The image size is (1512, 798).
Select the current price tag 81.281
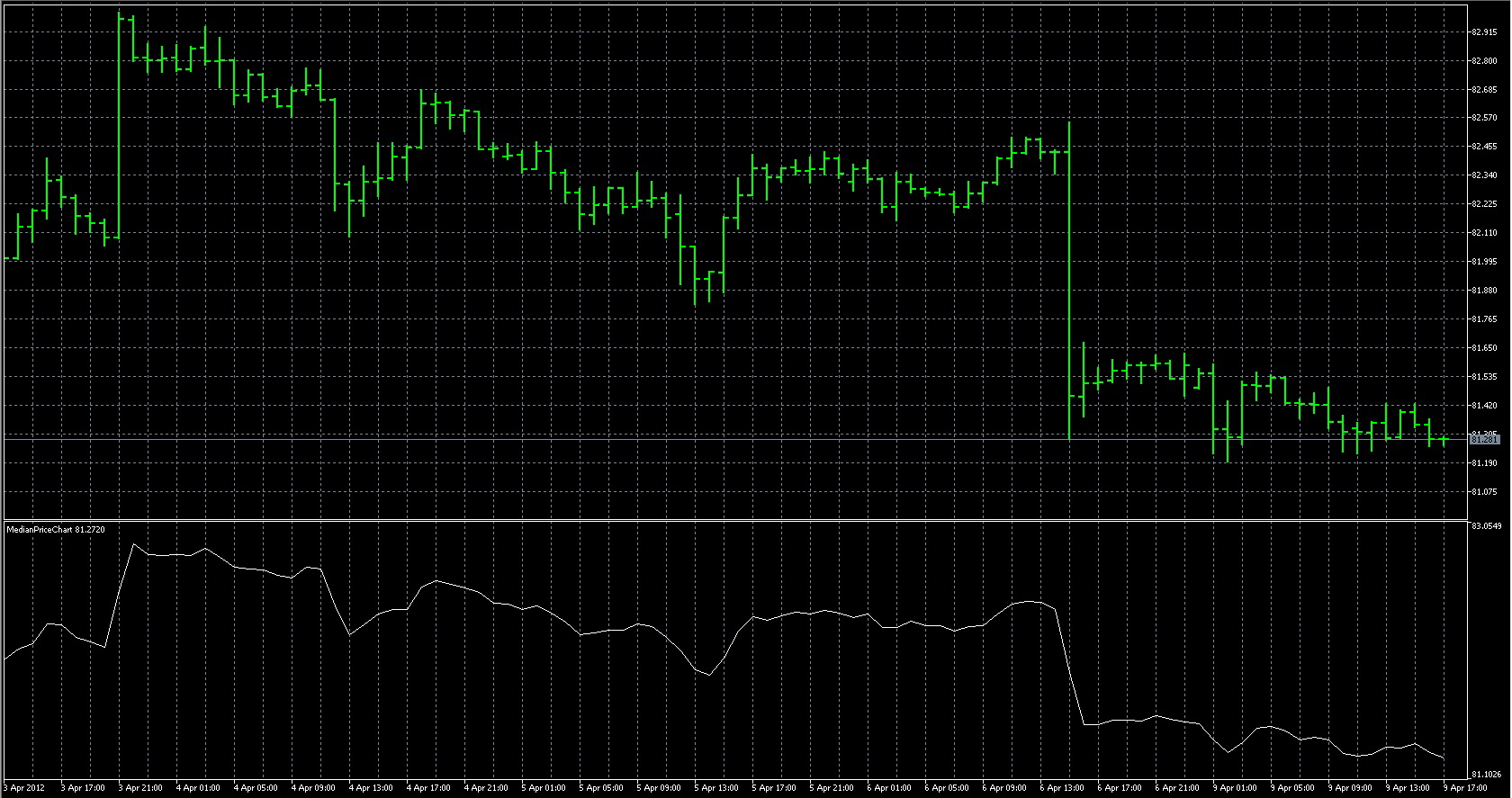pyautogui.click(x=1485, y=440)
